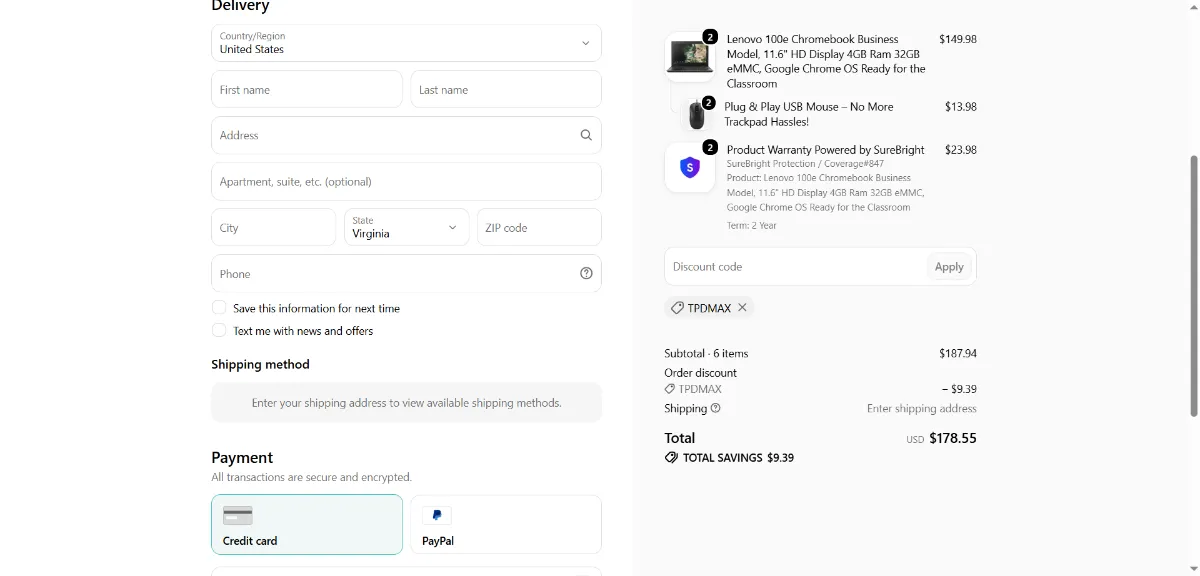Click the PayPal logo icon
The height and width of the screenshot is (576, 1200).
click(437, 516)
